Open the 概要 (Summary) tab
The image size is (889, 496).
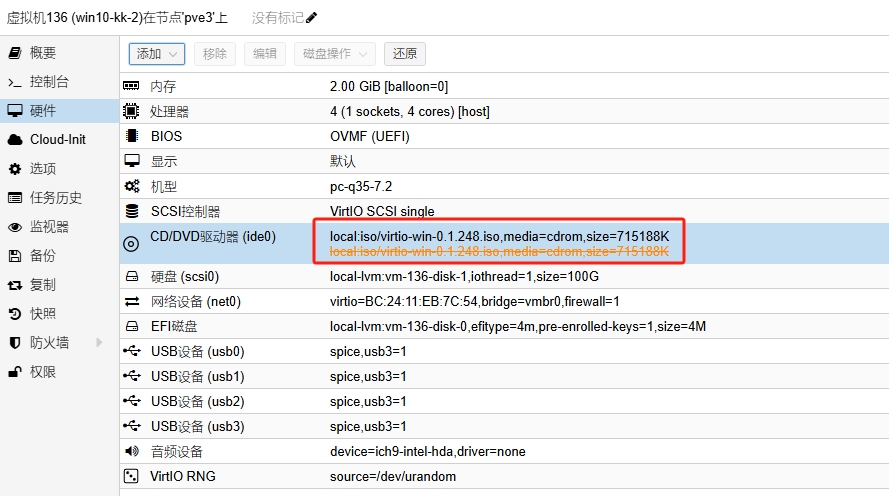pyautogui.click(x=43, y=53)
